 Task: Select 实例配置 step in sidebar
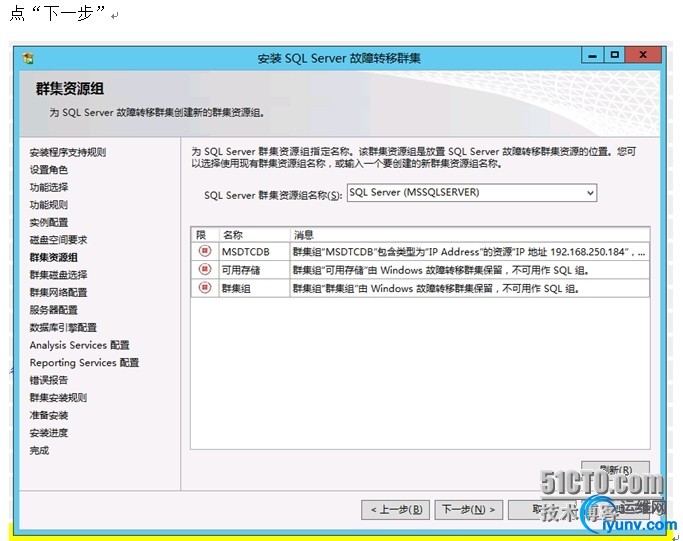[x=48, y=222]
